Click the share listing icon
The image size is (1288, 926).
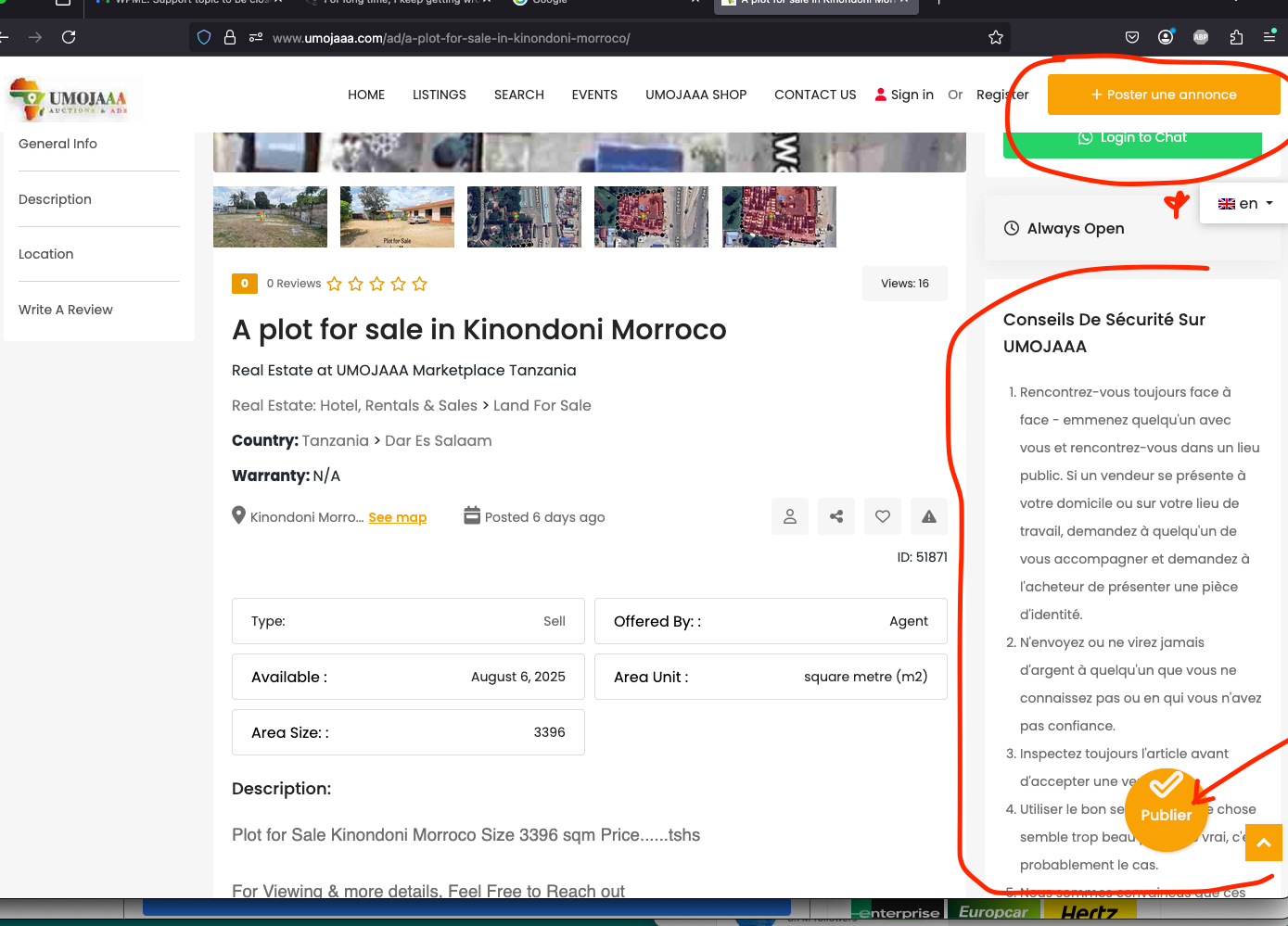coord(836,516)
